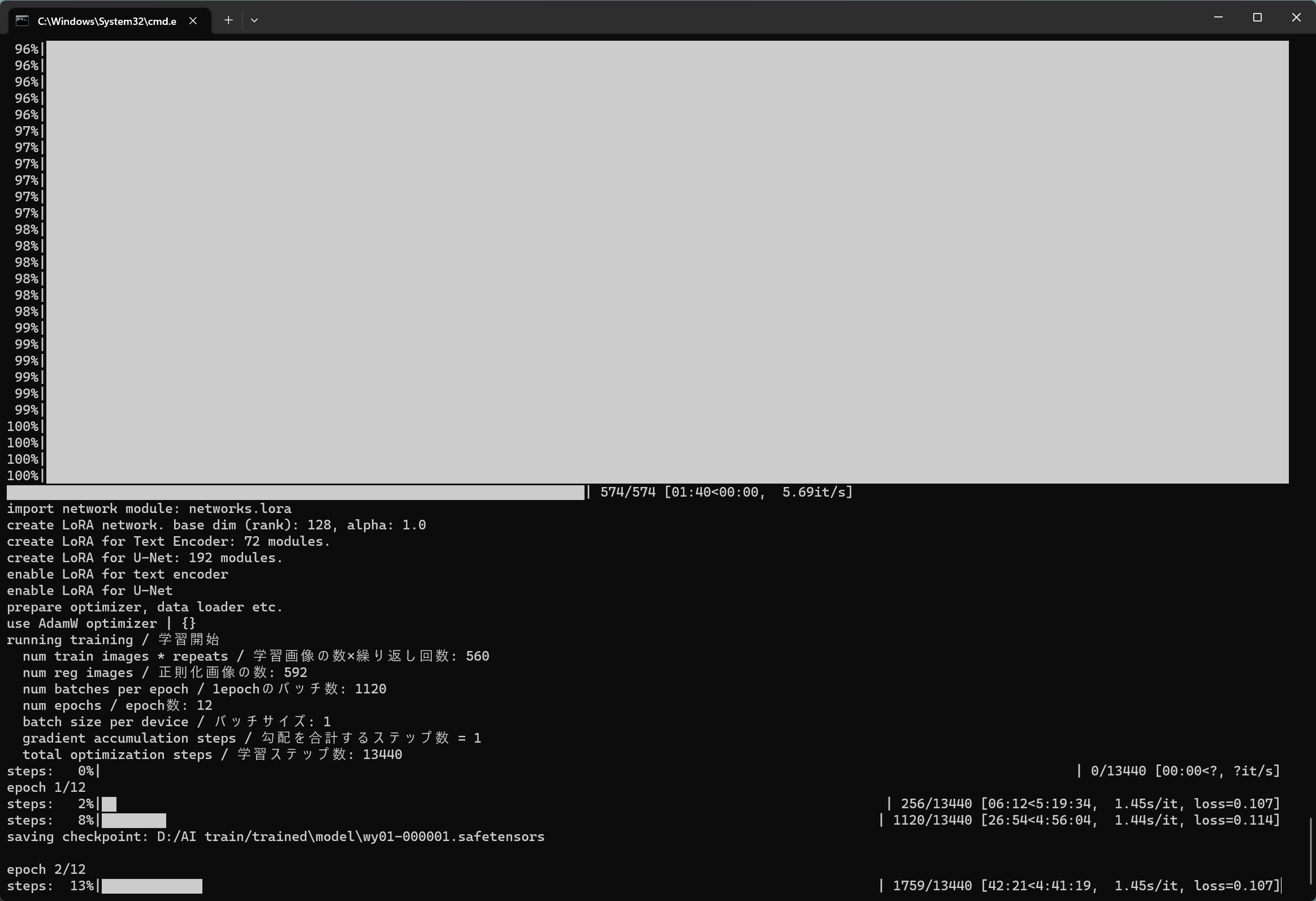Click the "use AdamW optimizer" line
1316x901 pixels.
101,623
